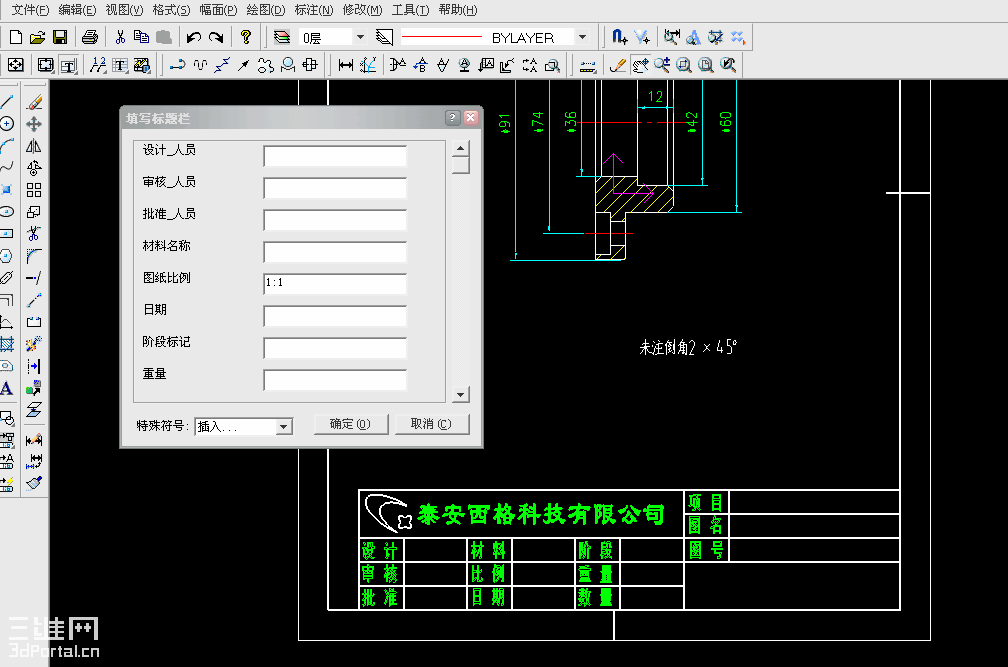This screenshot has width=1008, height=667.
Task: Select the Circle drawing tool
Action: [6, 124]
